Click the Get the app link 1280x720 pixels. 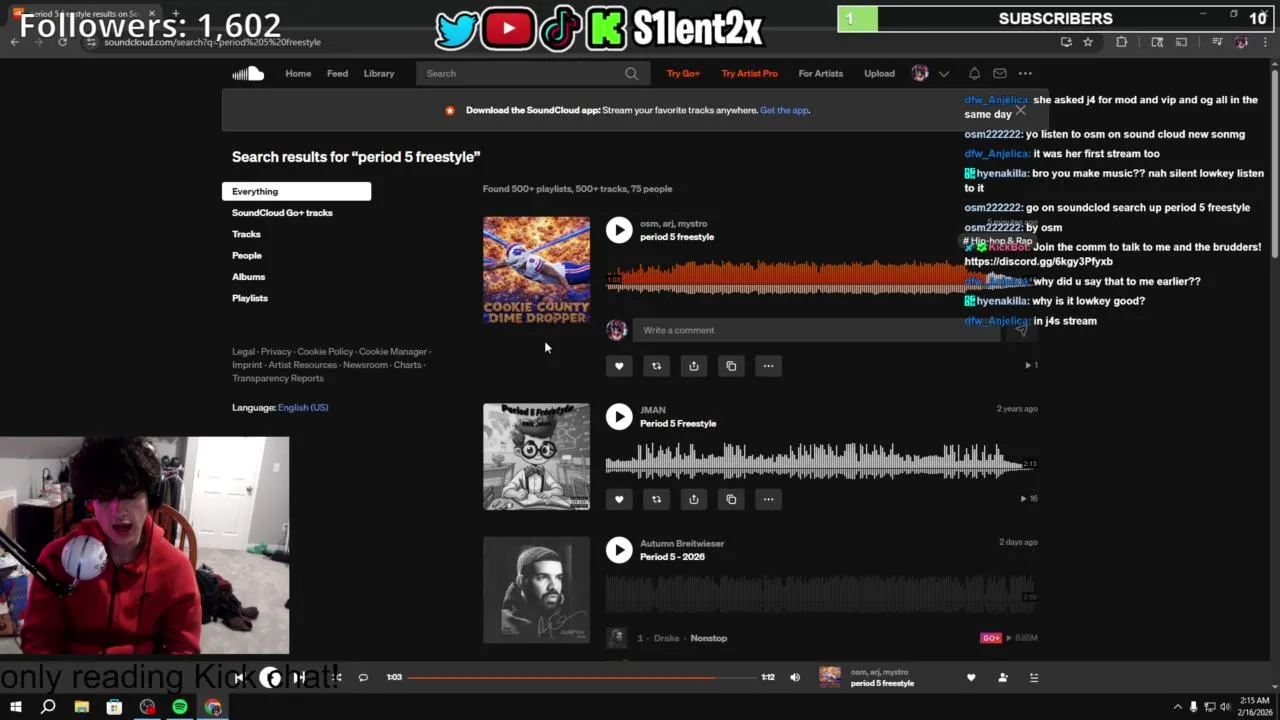(784, 110)
